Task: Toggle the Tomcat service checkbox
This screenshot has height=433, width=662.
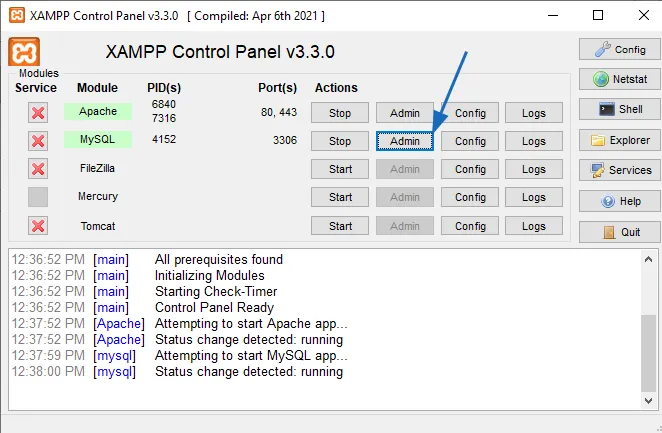Action: pos(38,226)
